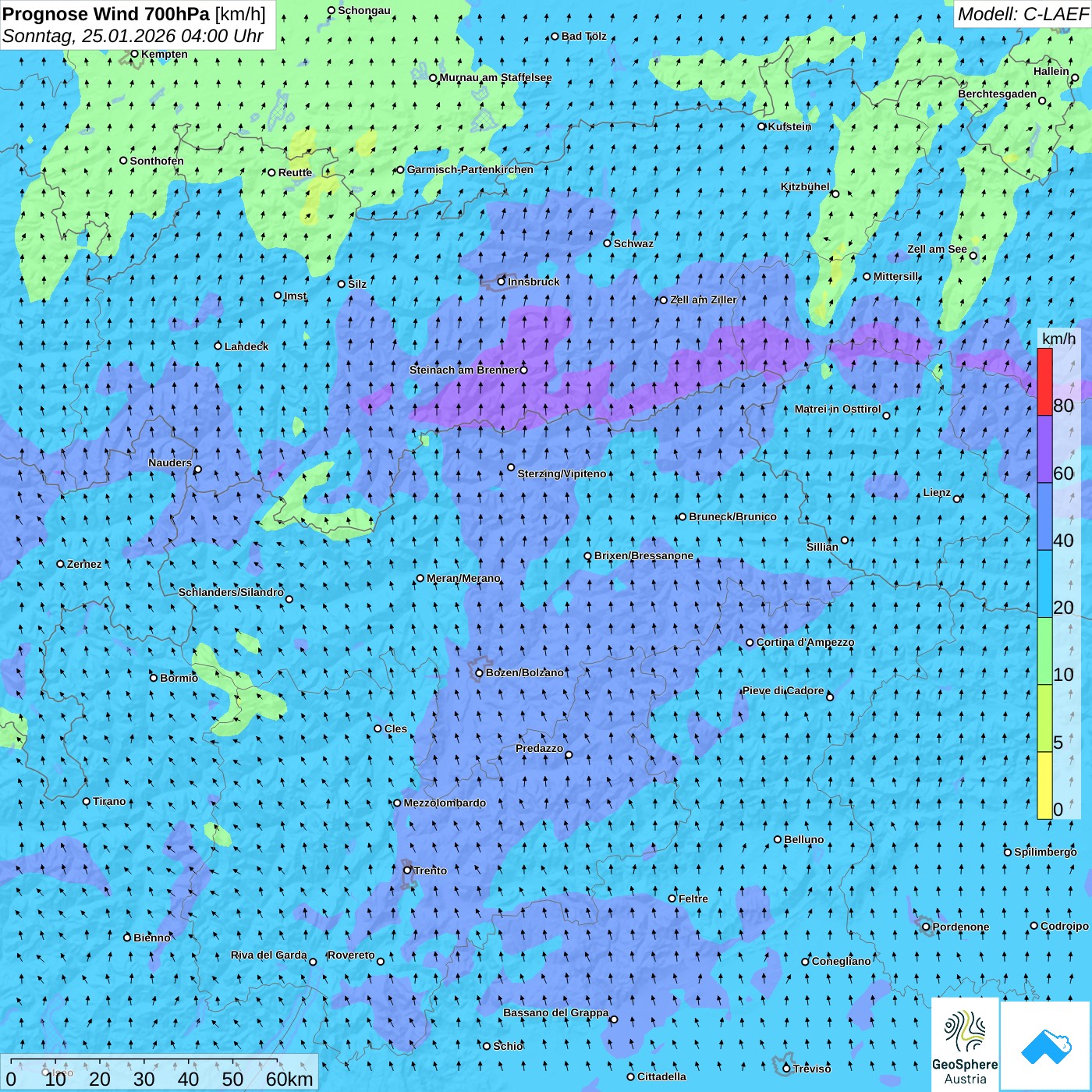The height and width of the screenshot is (1092, 1092).
Task: Select the Bozen/Bolzano city label
Action: pos(524,672)
